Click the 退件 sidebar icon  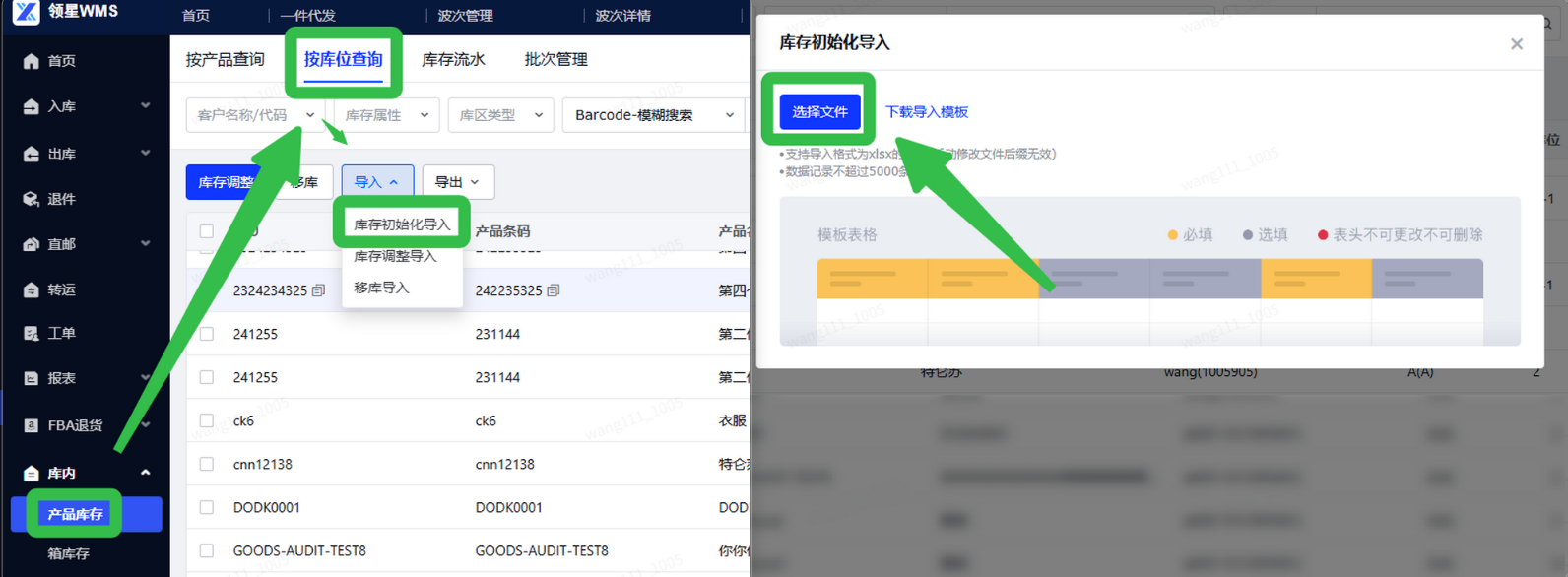32,199
